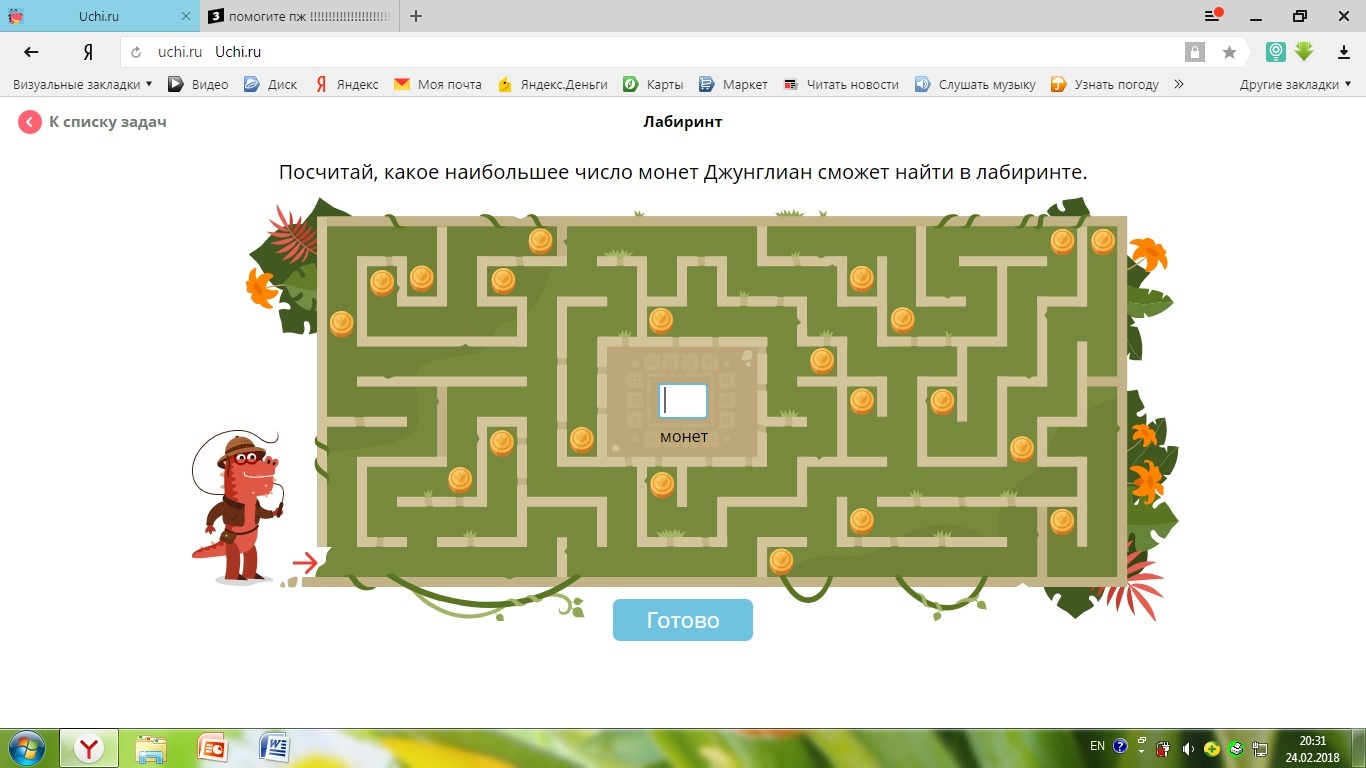Screen dimensions: 1366x768
Task: Open a new tab with the plus button
Action: [x=416, y=16]
